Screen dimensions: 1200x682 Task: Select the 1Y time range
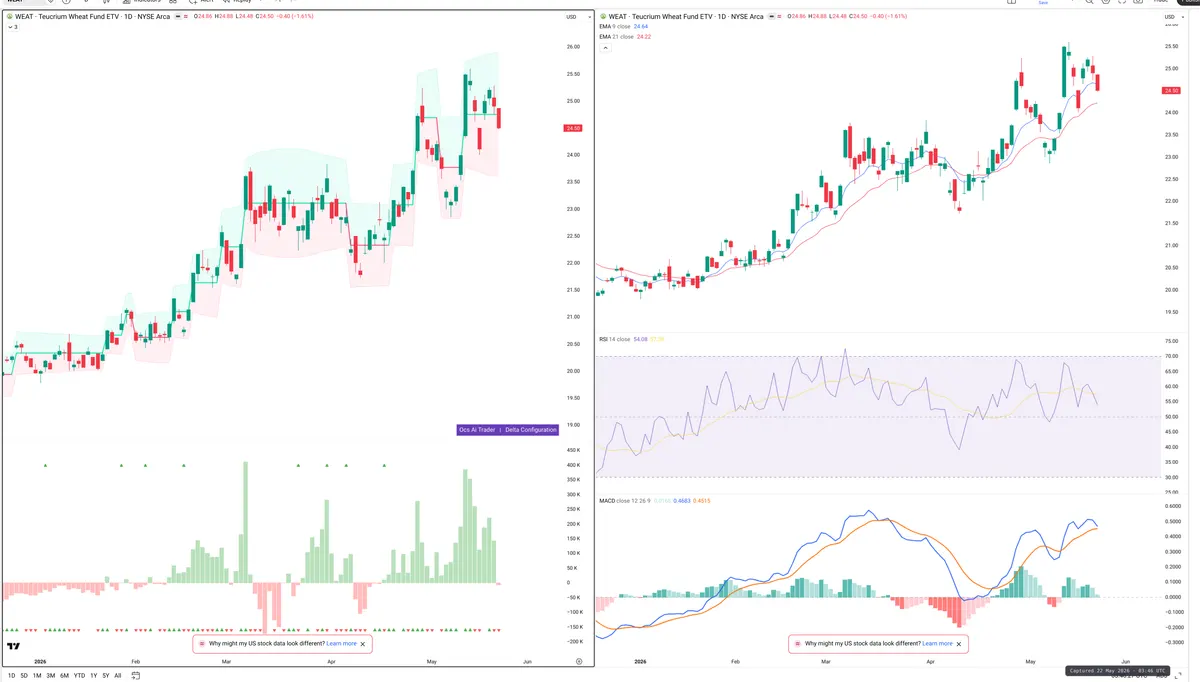coord(93,676)
